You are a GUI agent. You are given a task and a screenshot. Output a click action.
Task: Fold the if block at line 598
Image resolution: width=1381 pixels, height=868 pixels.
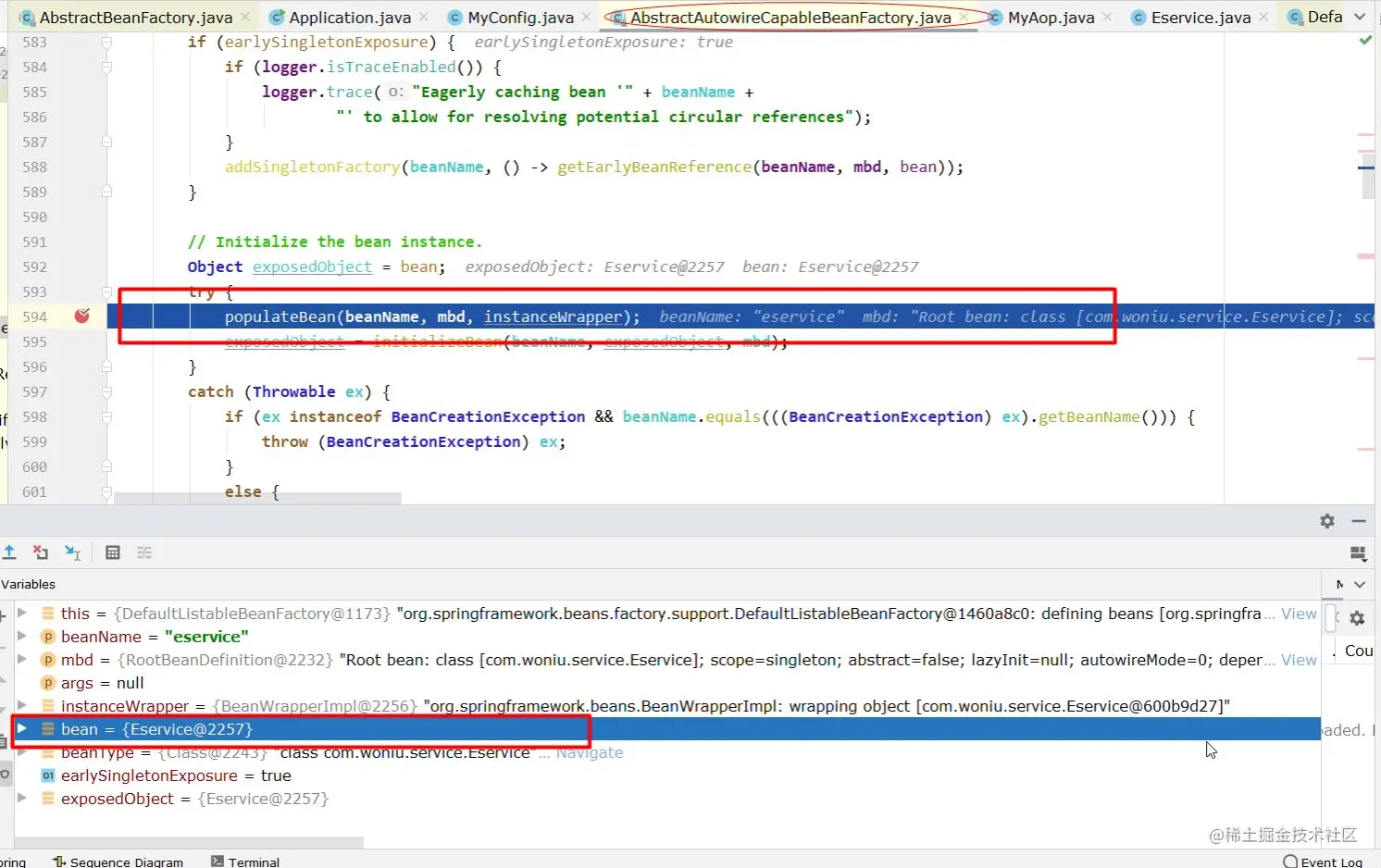[106, 417]
